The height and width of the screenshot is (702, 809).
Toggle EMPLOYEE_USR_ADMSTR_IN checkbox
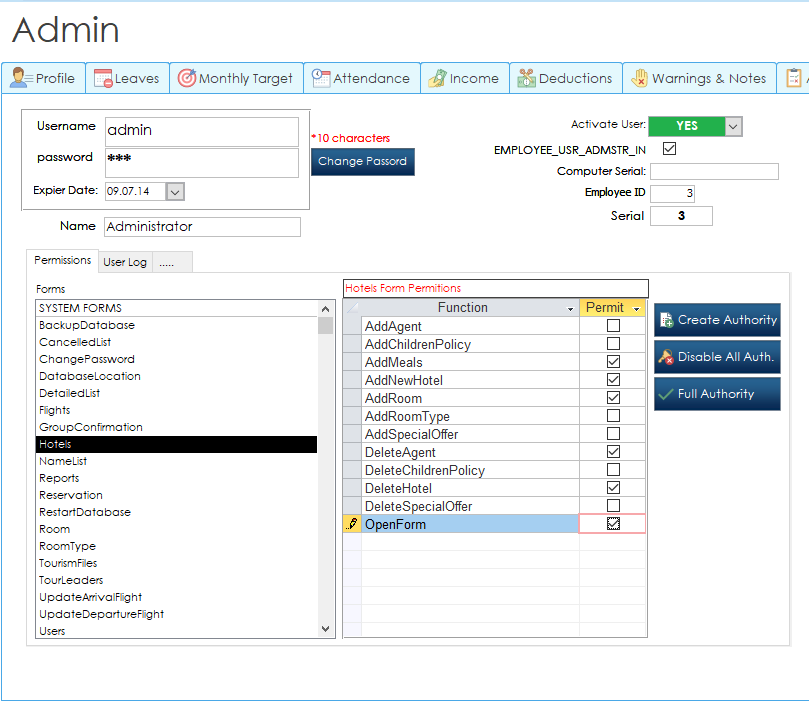[x=669, y=149]
